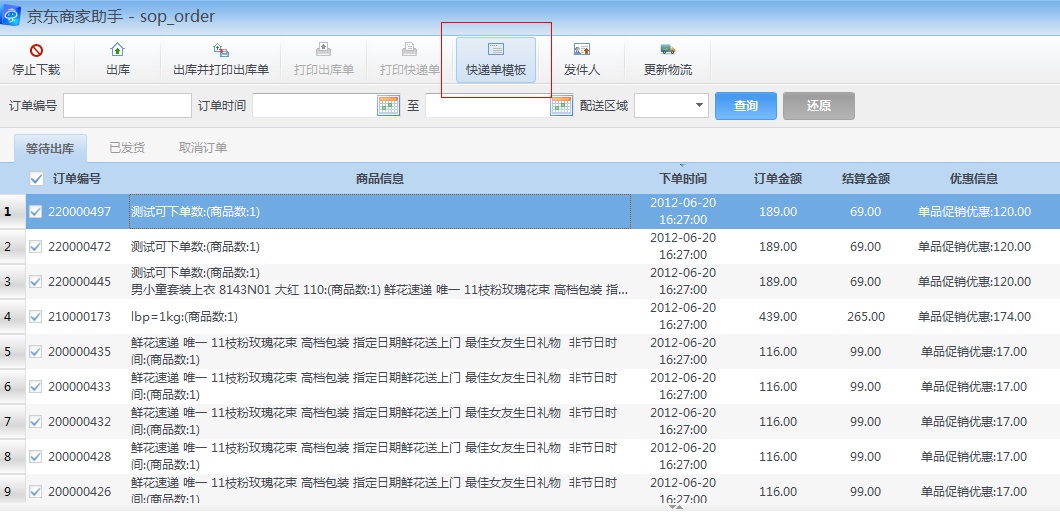Click the 更新物流 update logistics icon

pos(667,50)
